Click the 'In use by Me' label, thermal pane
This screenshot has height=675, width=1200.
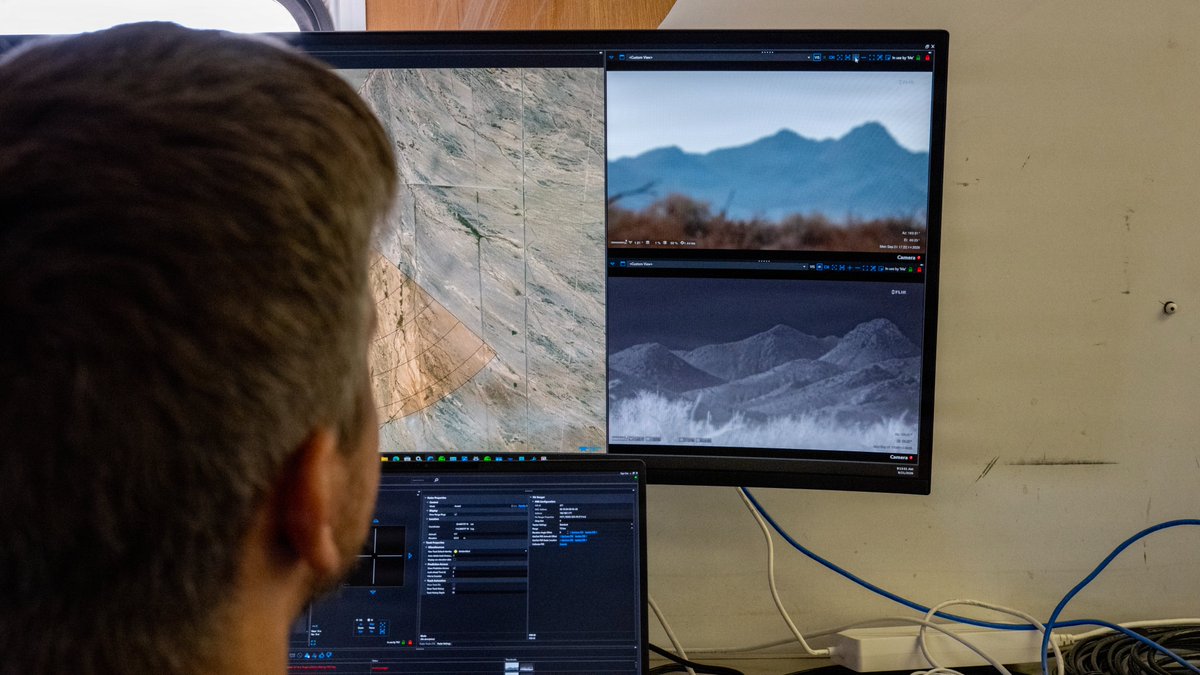tap(895, 268)
